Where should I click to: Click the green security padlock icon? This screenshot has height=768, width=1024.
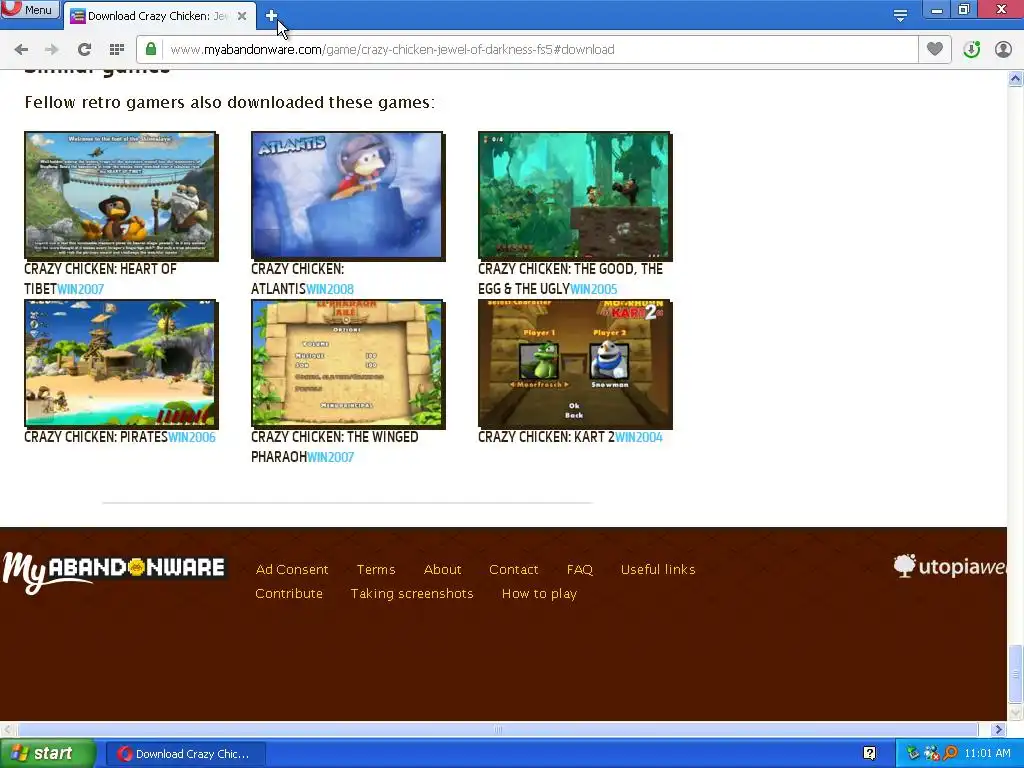[x=151, y=50]
